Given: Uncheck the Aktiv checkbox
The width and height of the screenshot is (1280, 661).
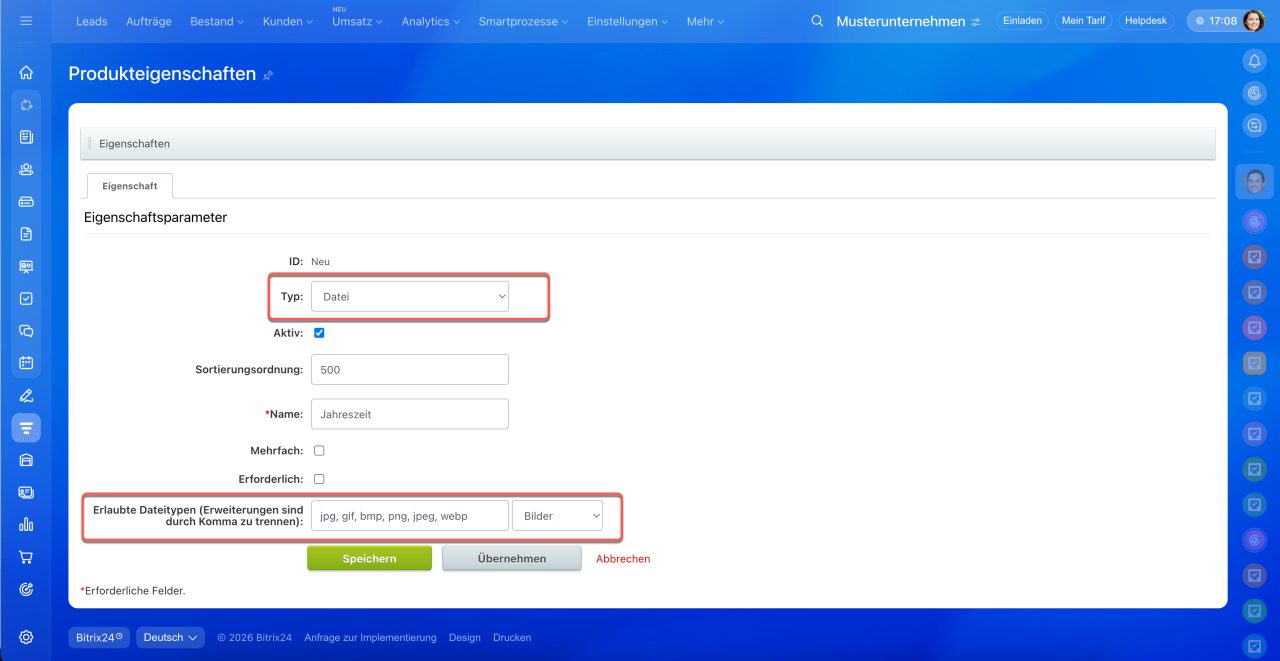Looking at the screenshot, I should [319, 333].
